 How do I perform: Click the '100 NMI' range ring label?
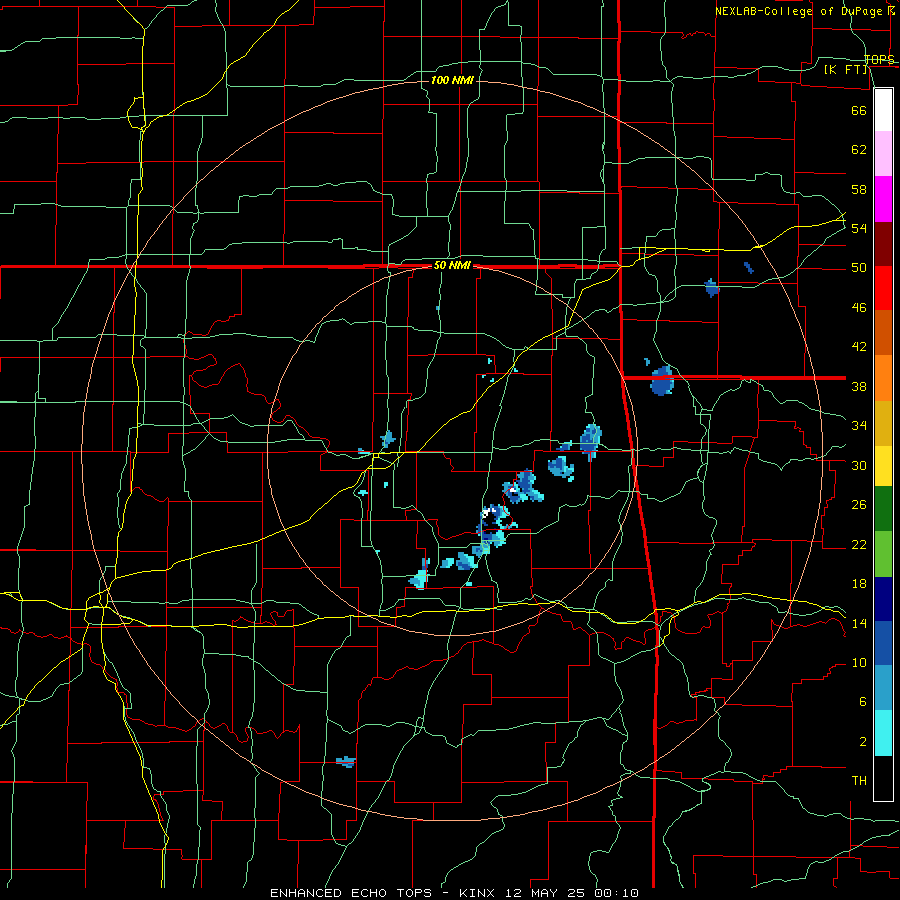click(x=452, y=80)
